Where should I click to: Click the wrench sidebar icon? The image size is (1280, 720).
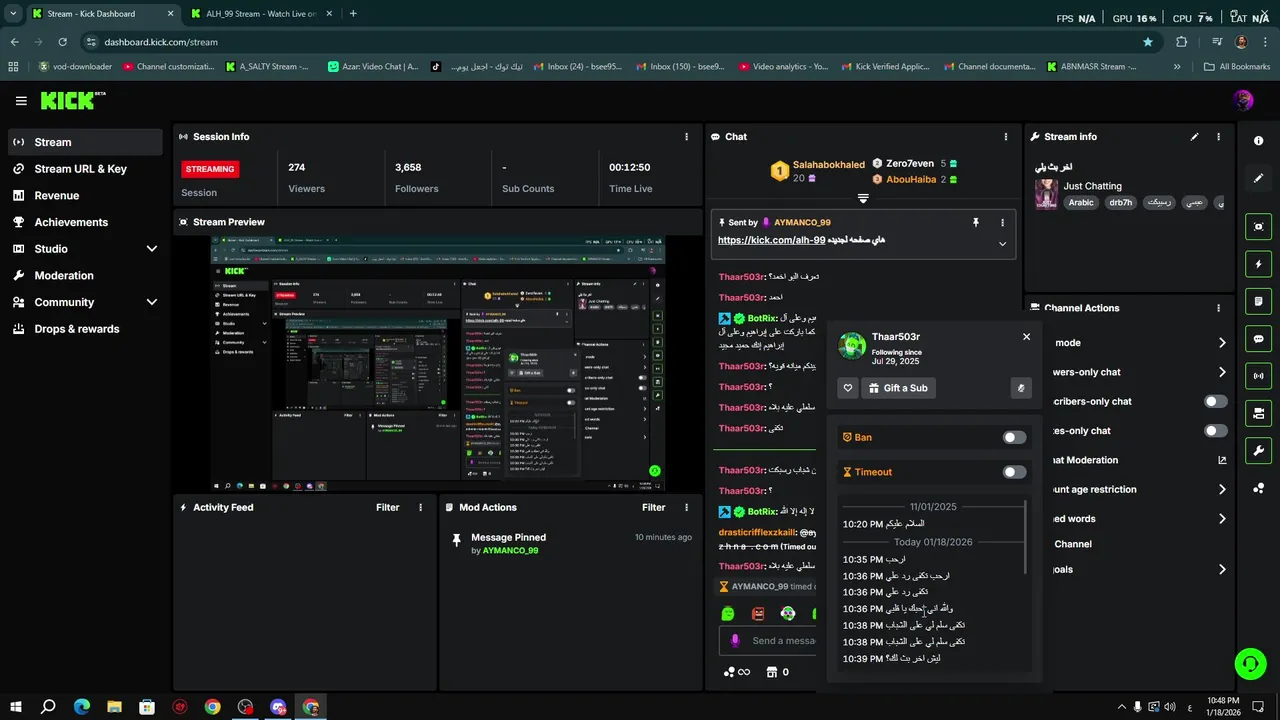[1259, 450]
